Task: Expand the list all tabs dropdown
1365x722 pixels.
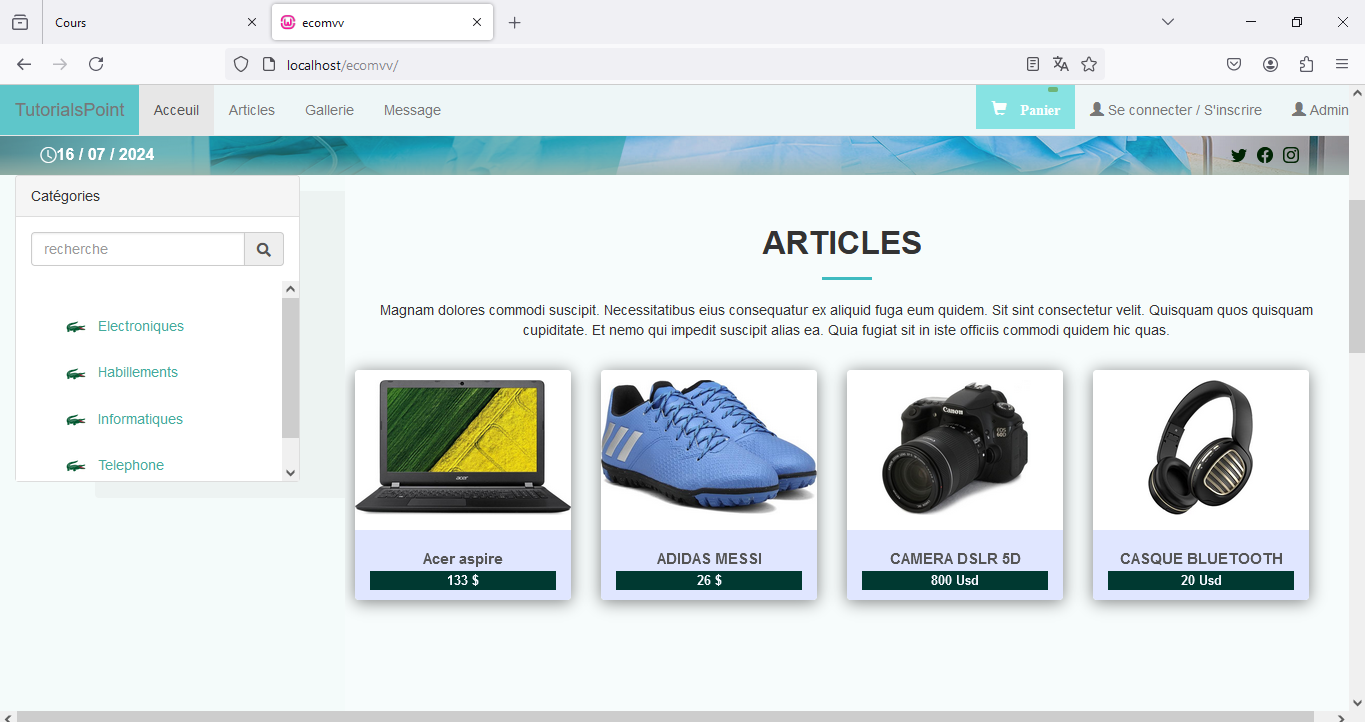Action: (1167, 22)
